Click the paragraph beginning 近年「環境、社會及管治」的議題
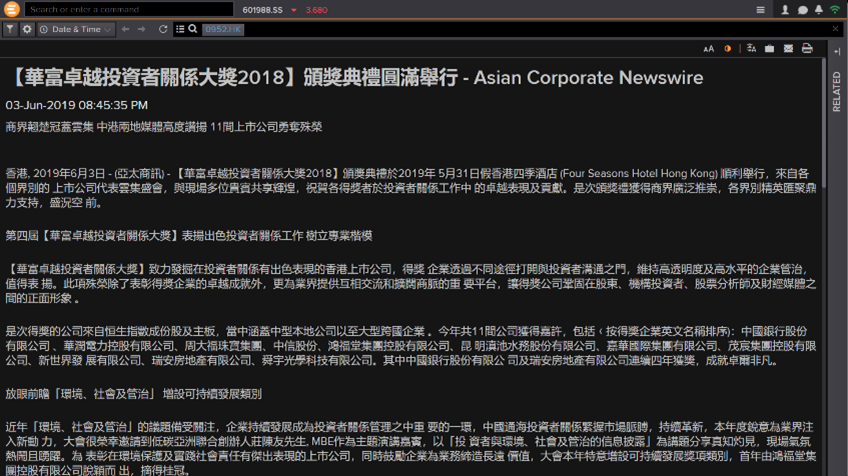Image resolution: width=848 pixels, height=476 pixels. pyautogui.click(x=411, y=449)
